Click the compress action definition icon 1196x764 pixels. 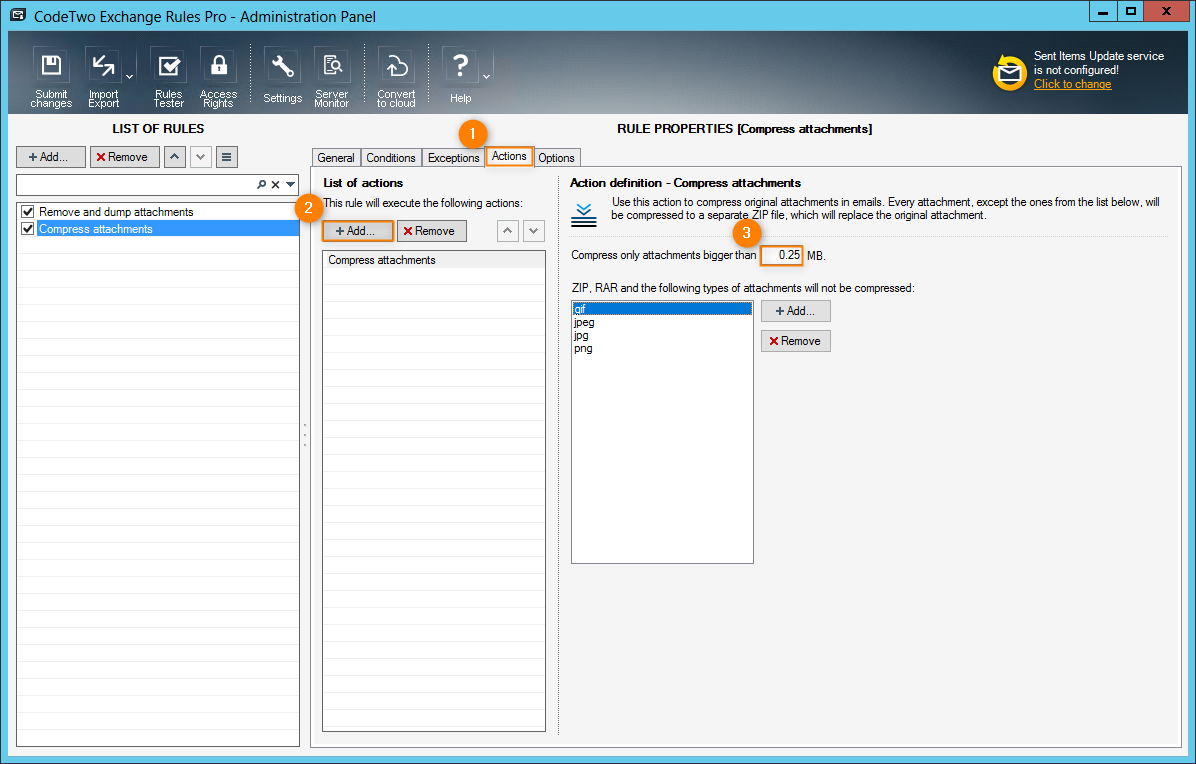pos(584,215)
